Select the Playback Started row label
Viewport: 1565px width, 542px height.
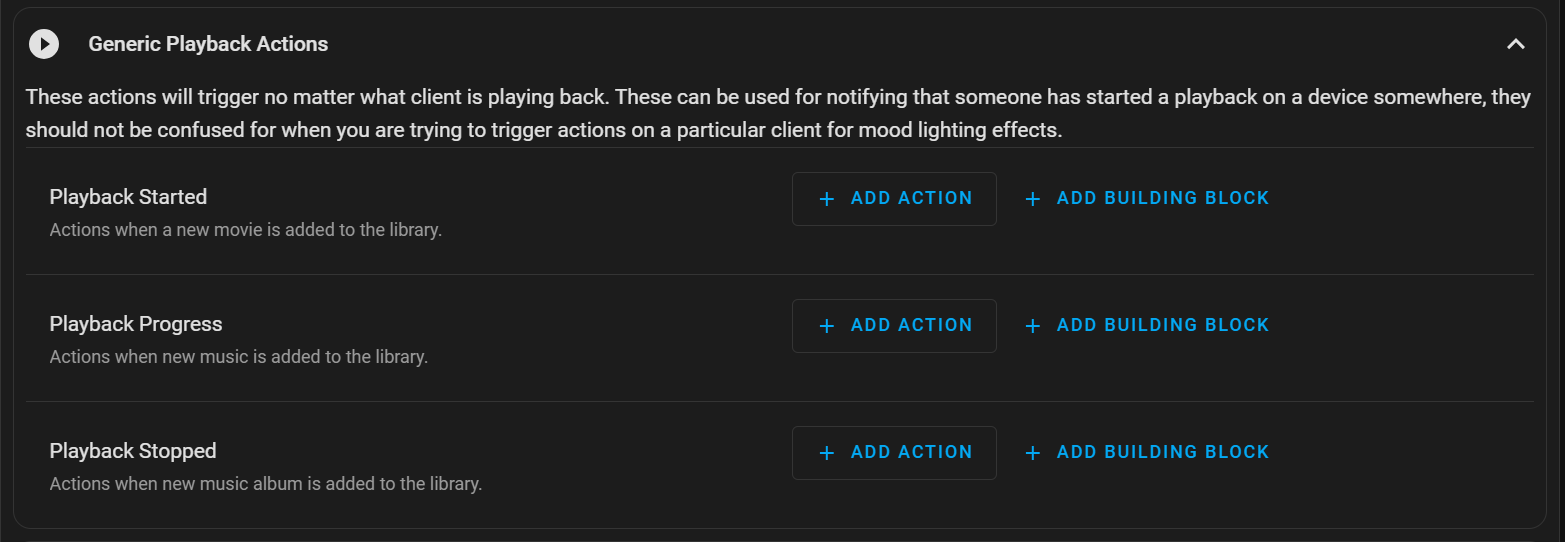click(128, 197)
